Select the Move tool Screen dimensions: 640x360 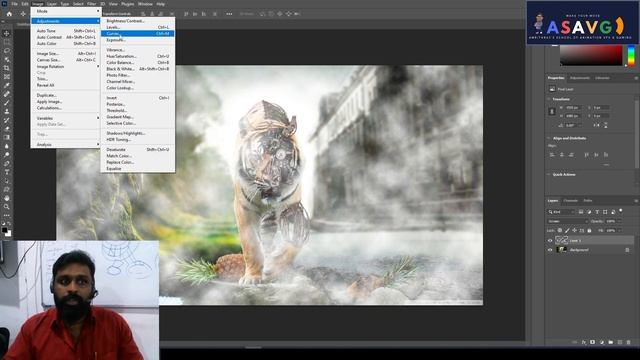point(7,33)
